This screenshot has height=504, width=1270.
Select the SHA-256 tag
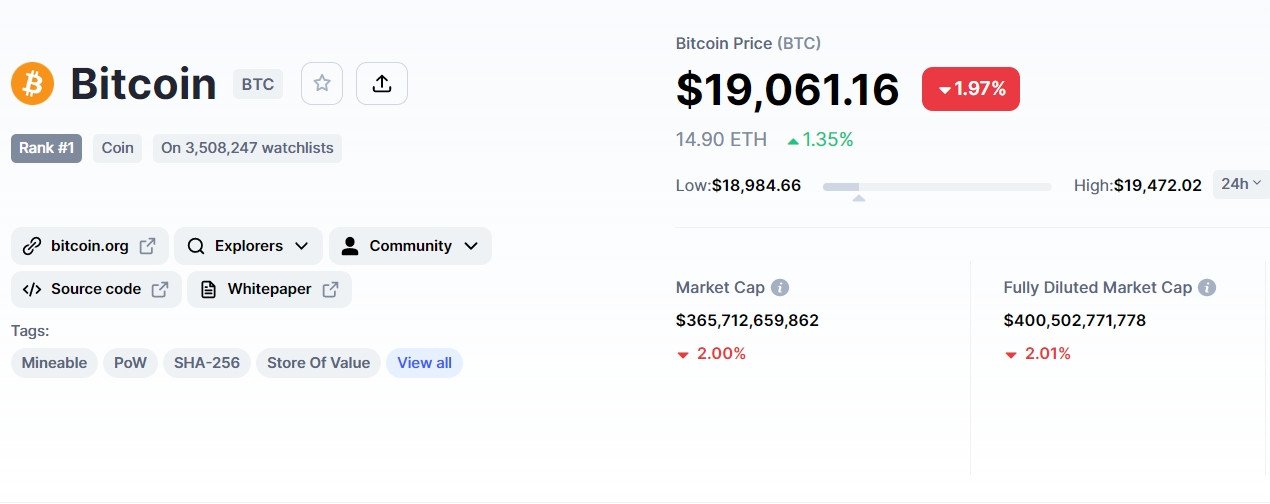coord(207,363)
